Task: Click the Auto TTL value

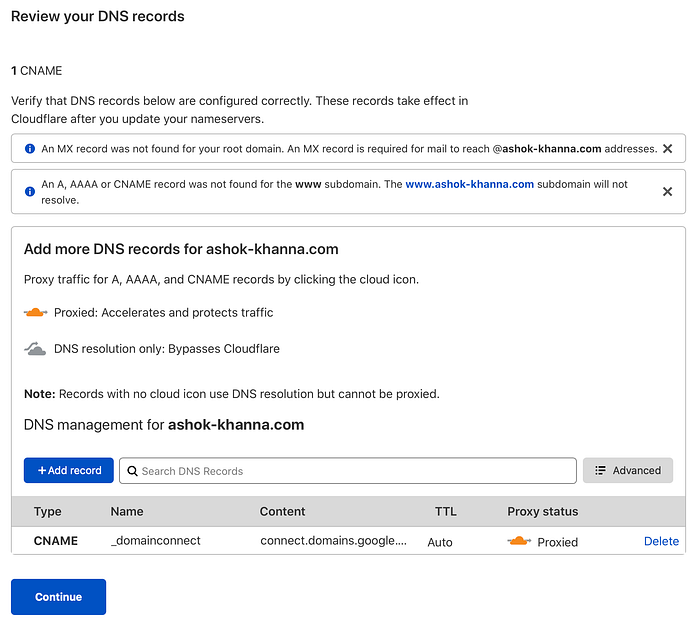Action: pos(440,542)
